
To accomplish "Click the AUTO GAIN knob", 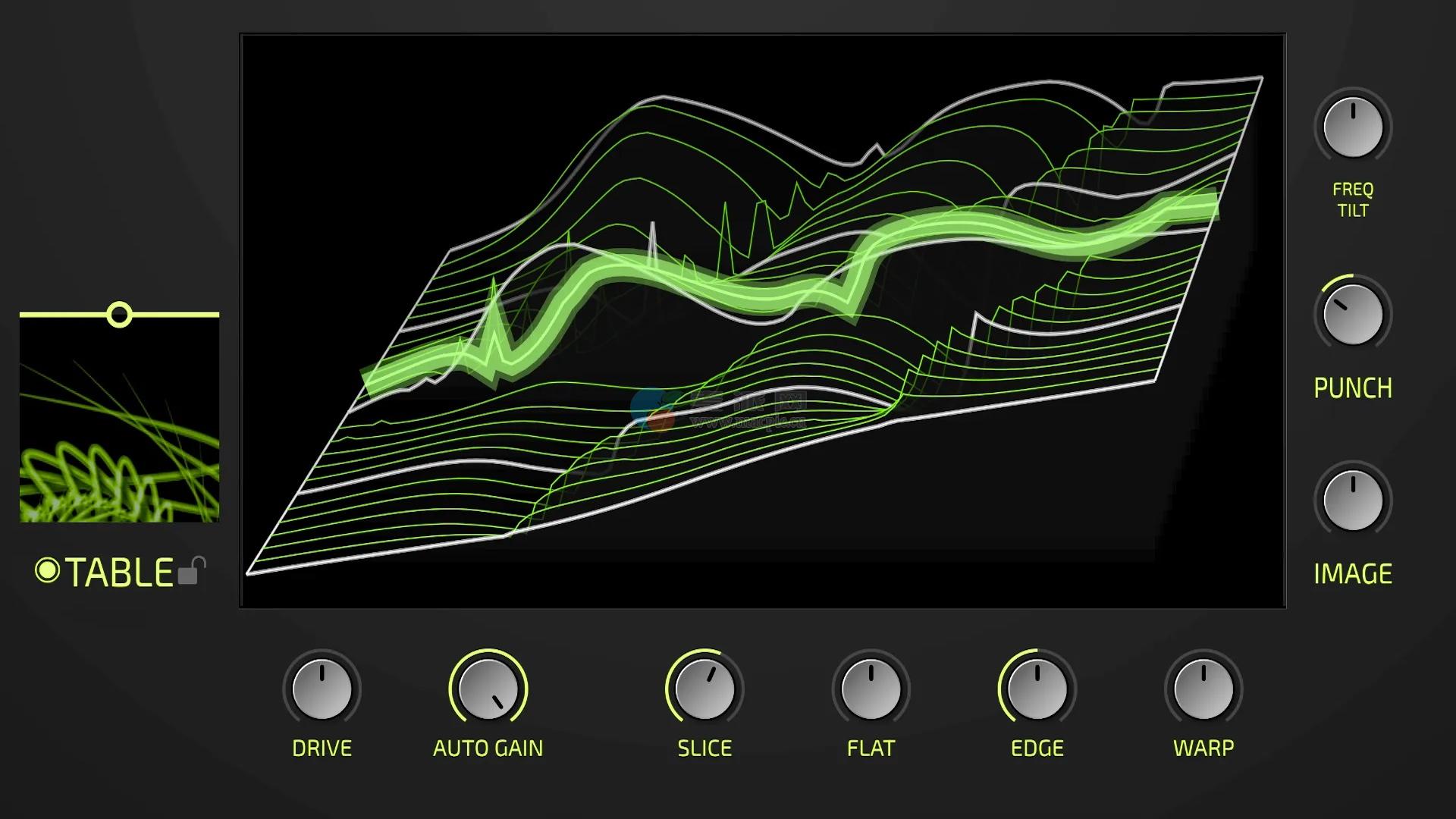I will [488, 689].
